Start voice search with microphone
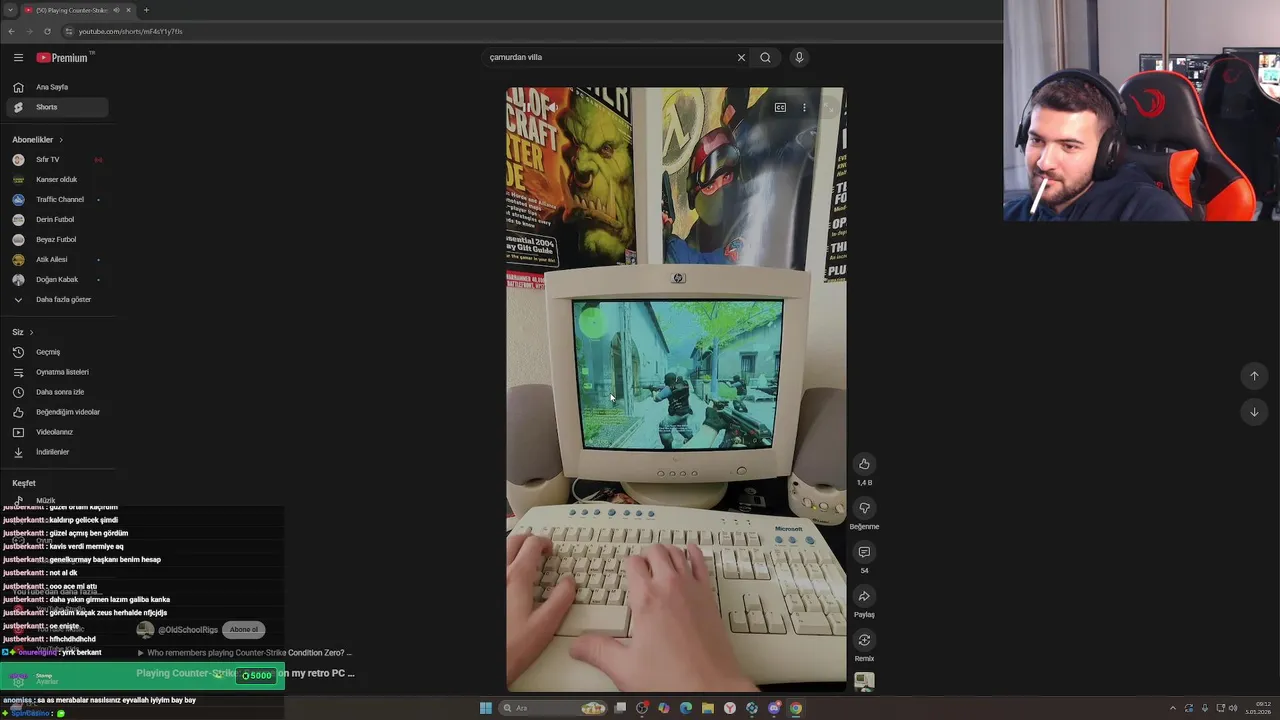The height and width of the screenshot is (720, 1280). [x=799, y=57]
